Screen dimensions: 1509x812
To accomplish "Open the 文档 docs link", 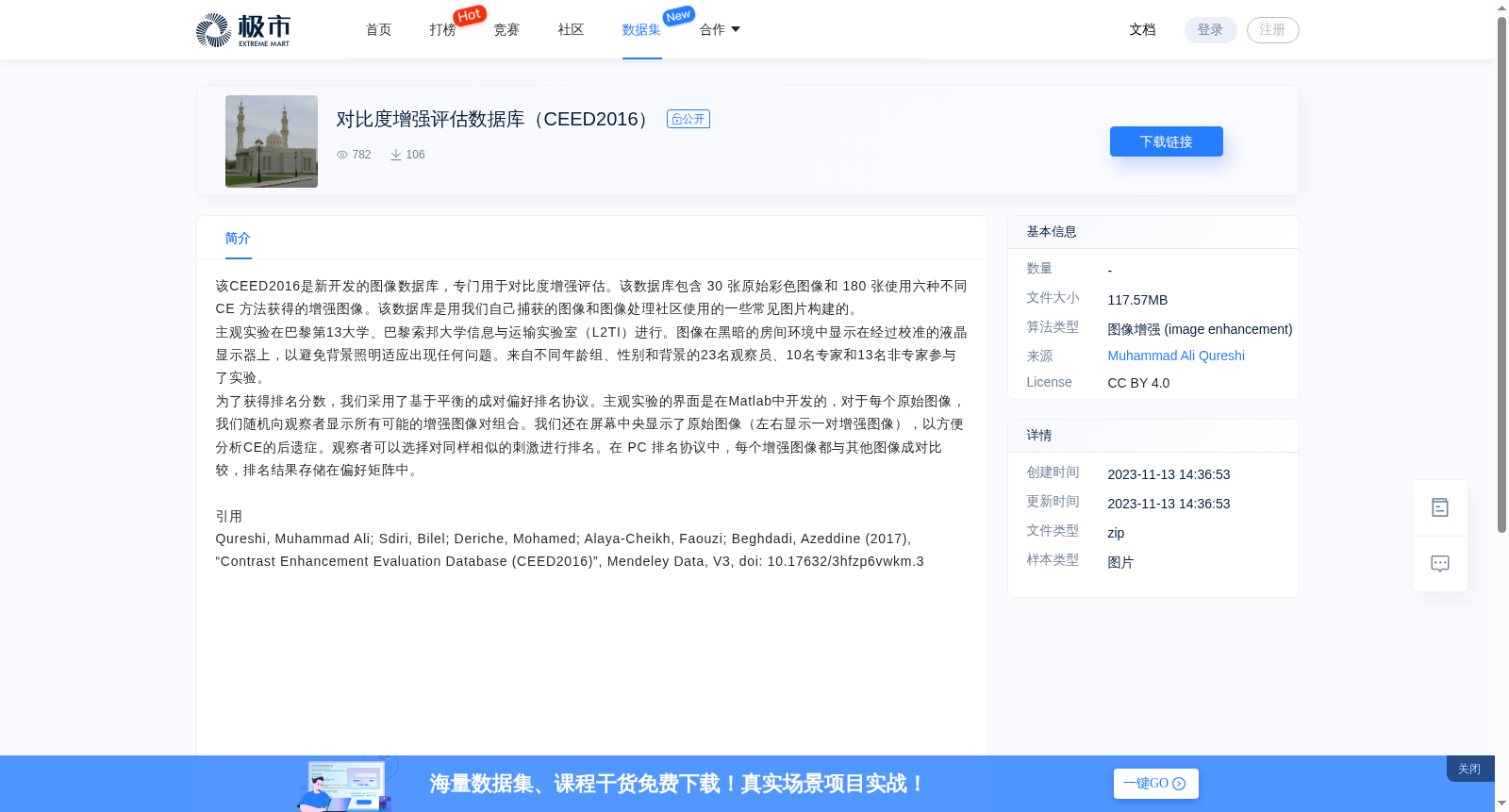I will pos(1143,30).
